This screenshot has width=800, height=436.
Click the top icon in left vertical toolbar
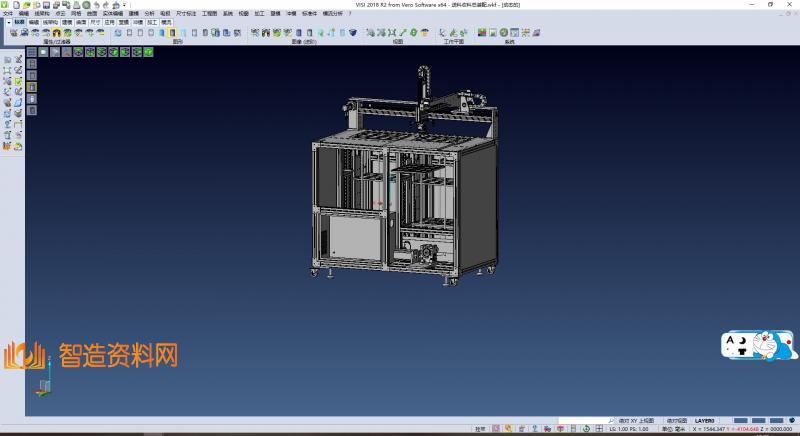(7, 60)
